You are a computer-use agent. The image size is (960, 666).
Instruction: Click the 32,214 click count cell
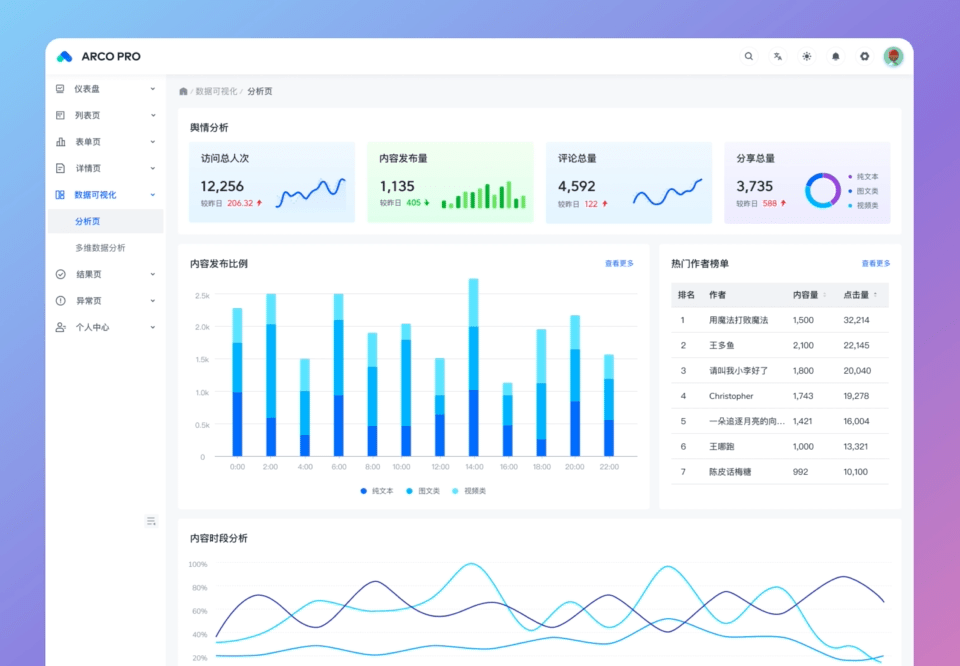pos(856,320)
